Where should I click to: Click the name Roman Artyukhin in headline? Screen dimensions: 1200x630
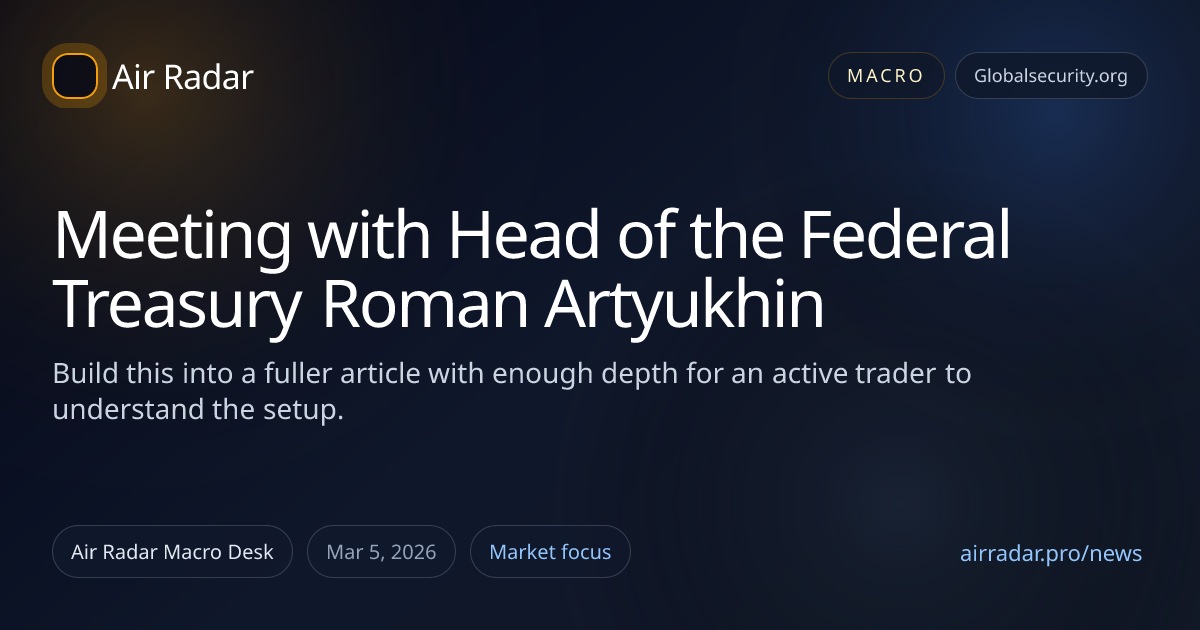coord(573,306)
